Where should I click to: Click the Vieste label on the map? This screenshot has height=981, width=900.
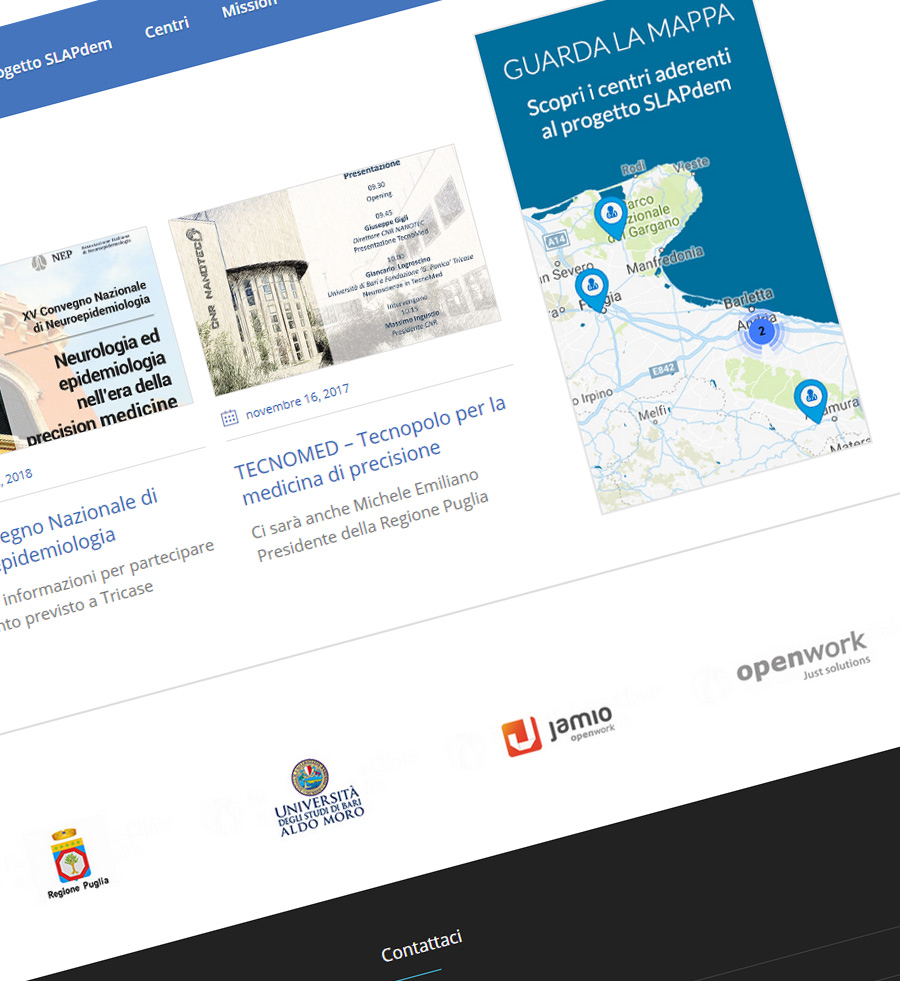tap(691, 165)
